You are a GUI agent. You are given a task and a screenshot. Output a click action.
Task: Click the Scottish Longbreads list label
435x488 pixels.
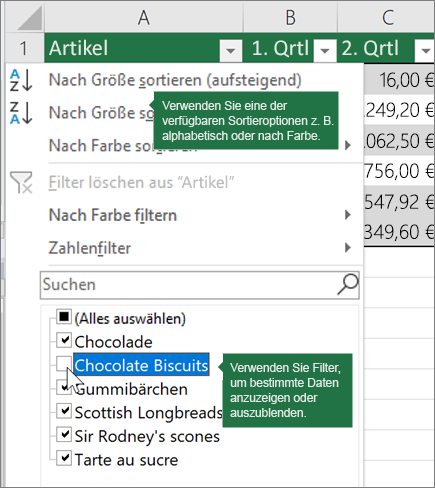pyautogui.click(x=149, y=413)
